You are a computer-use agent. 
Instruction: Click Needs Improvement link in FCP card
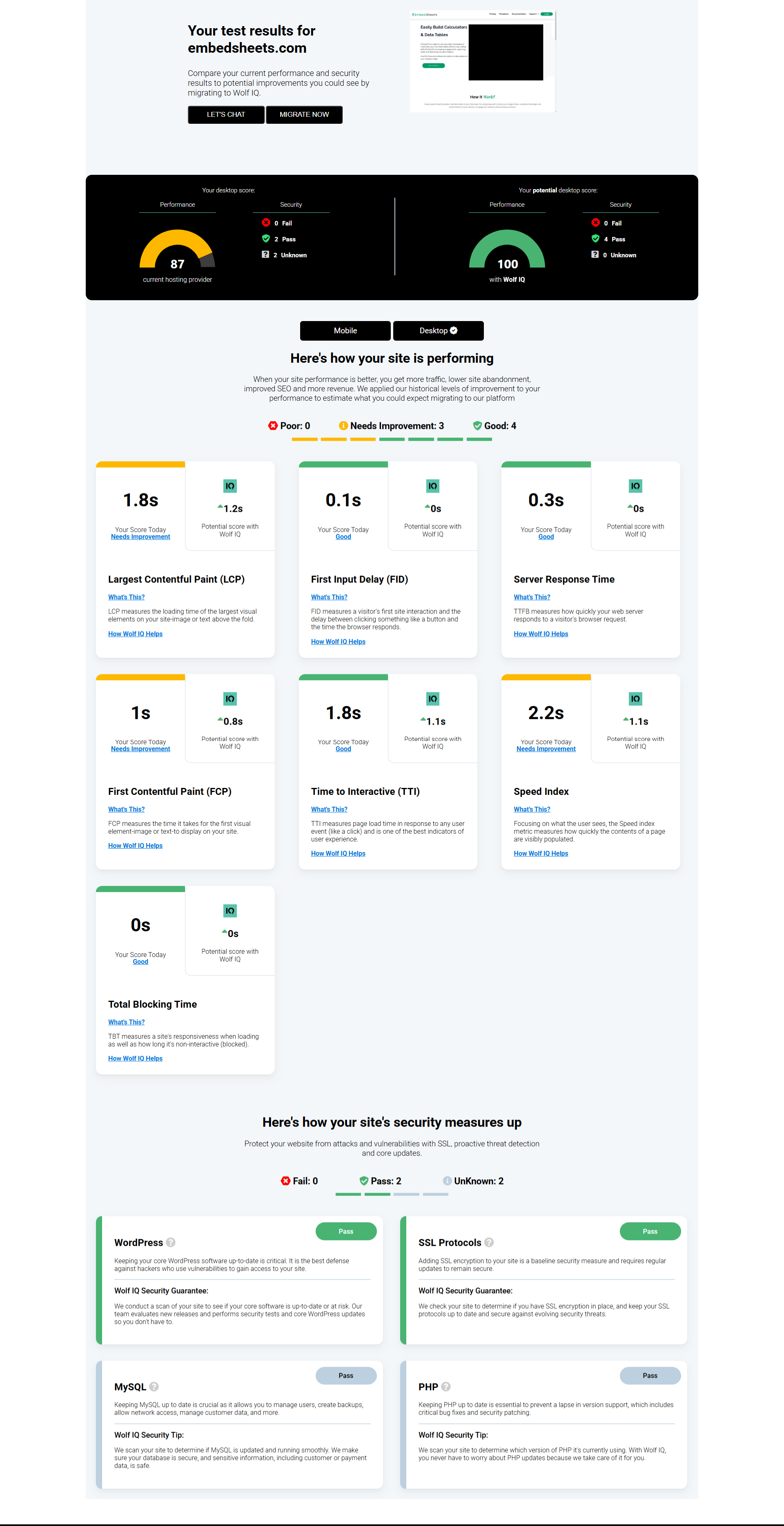[140, 749]
